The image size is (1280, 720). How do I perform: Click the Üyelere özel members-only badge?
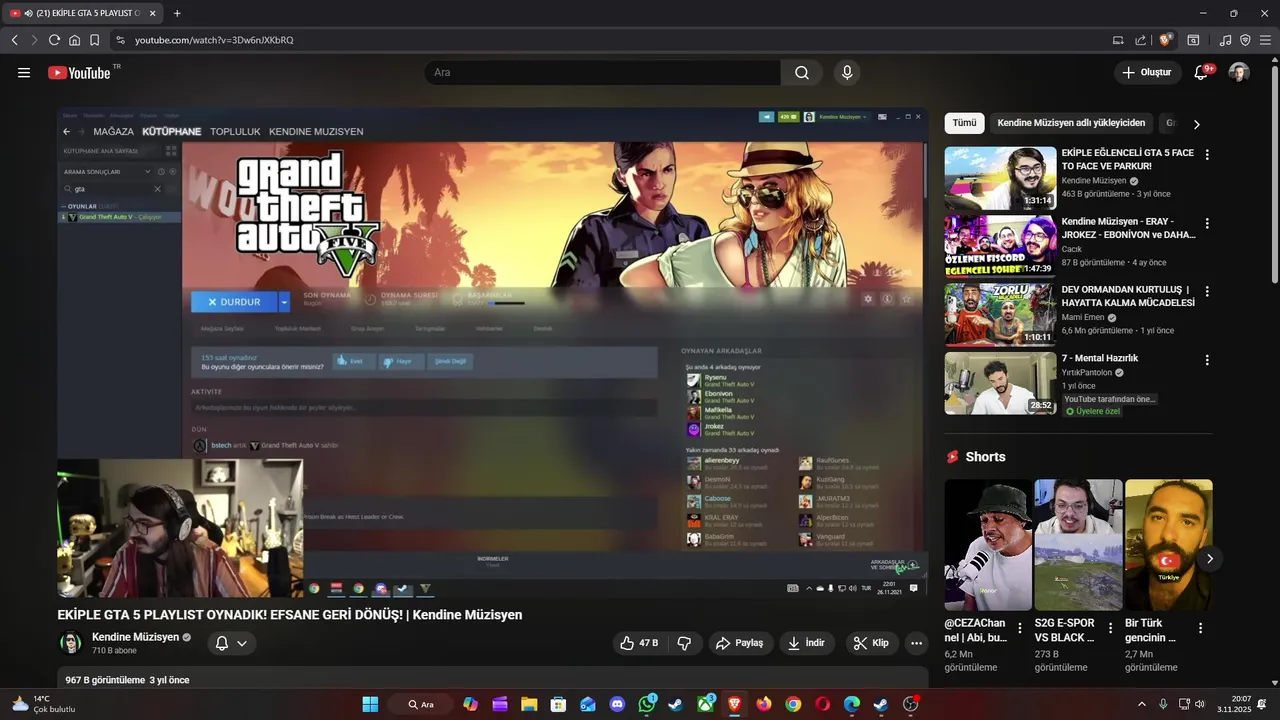click(1092, 411)
